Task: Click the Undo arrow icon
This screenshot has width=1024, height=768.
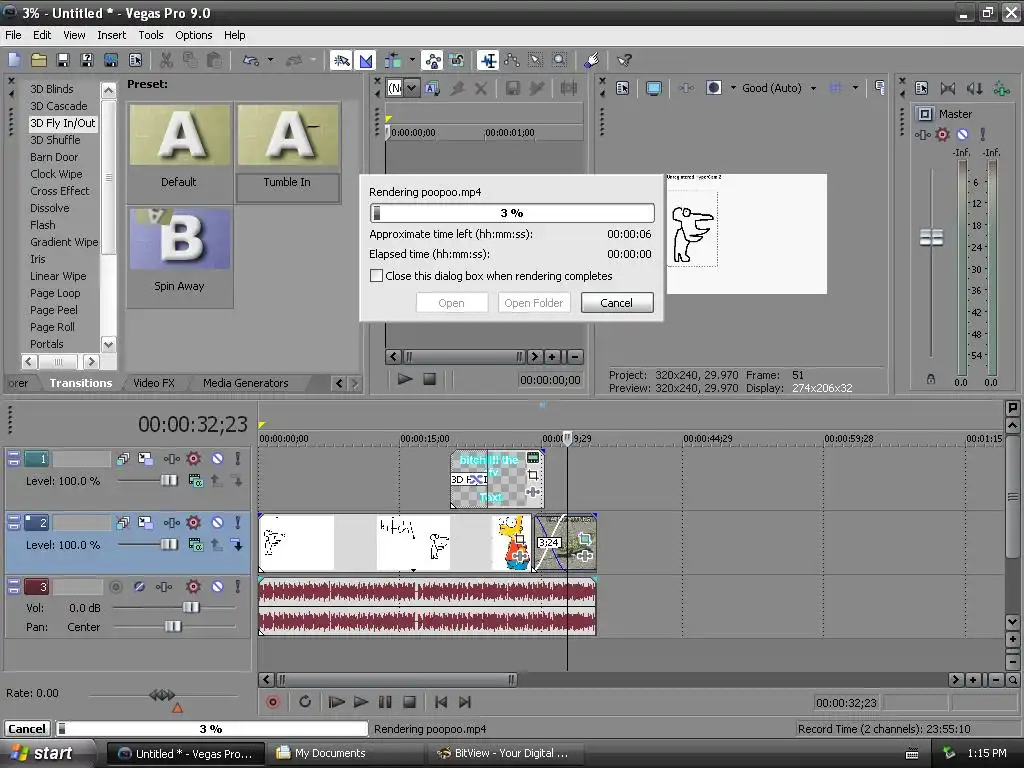Action: tap(250, 60)
